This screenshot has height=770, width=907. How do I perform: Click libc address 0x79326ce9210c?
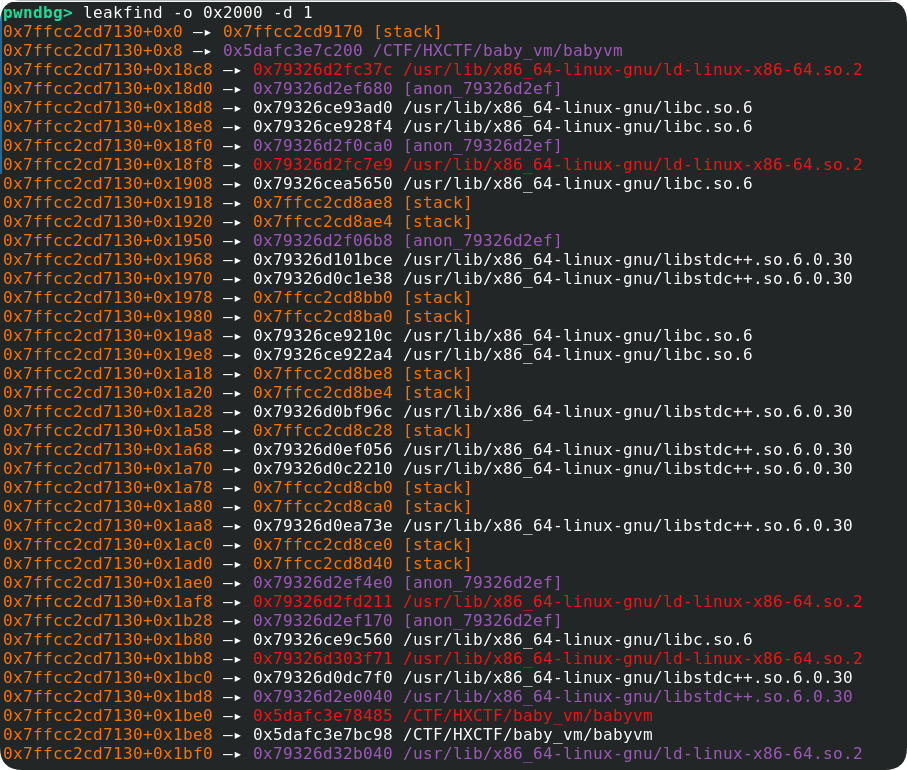323,336
